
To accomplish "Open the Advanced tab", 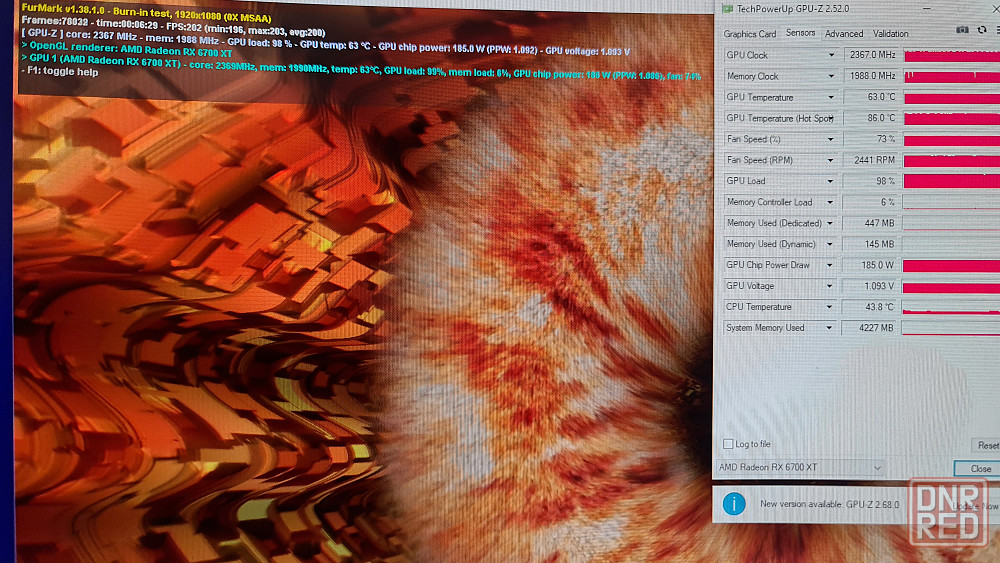I will pos(844,33).
